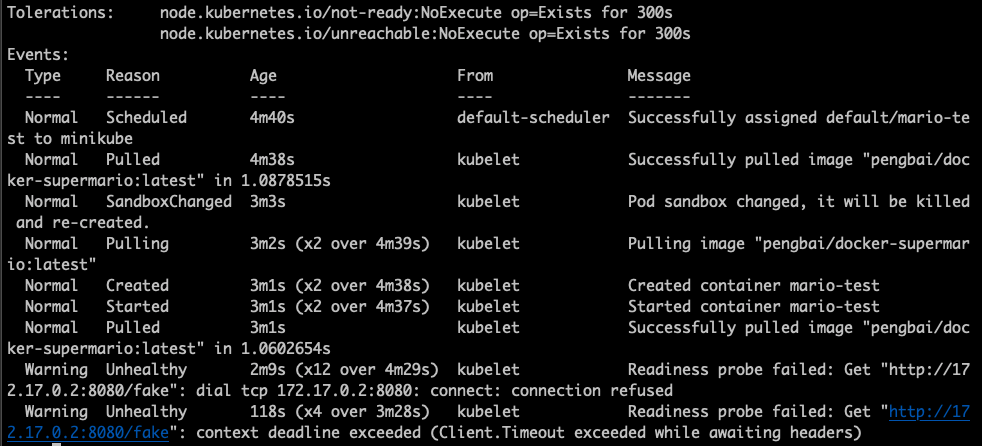The image size is (982, 446).
Task: Click the Message column header
Action: coord(659,76)
